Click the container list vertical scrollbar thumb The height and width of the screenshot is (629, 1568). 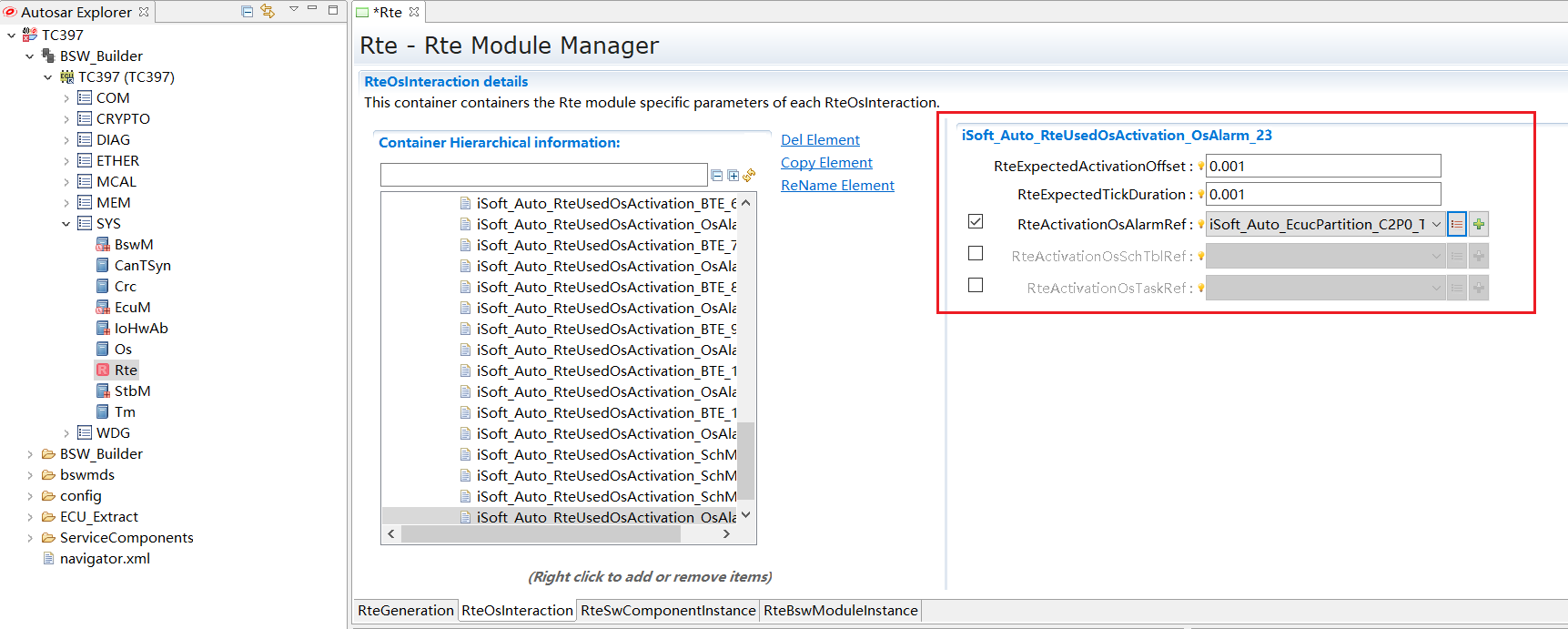point(745,460)
